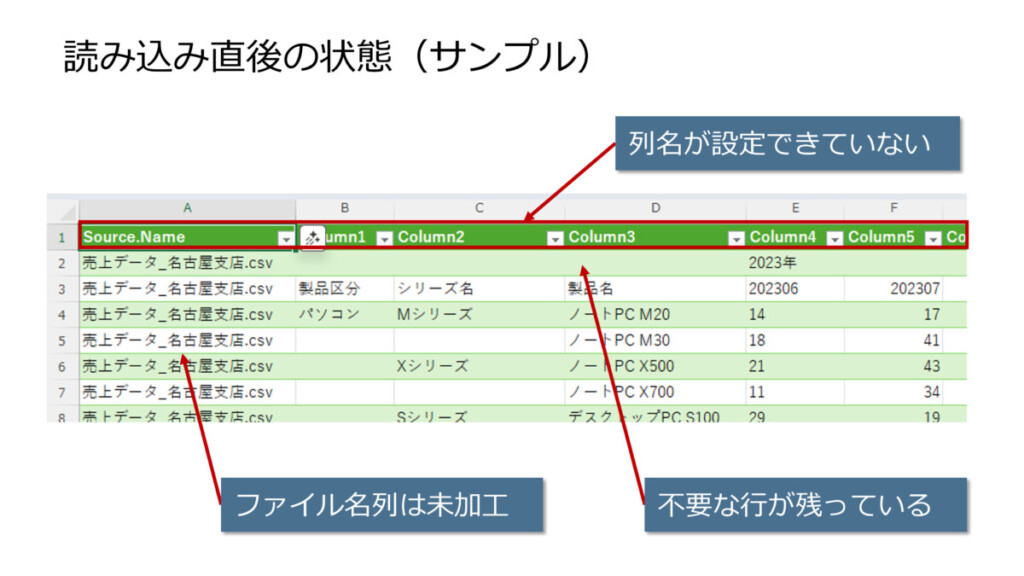Viewport: 1024px width, 576px height.
Task: Open the Column3 filter dropdown
Action: [x=736, y=238]
